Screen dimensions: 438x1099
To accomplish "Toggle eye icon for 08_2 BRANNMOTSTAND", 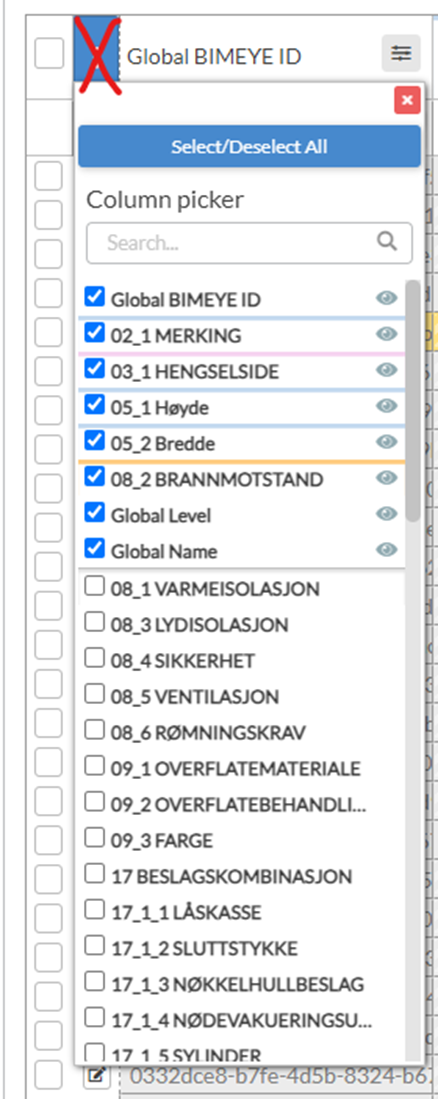I will click(386, 478).
